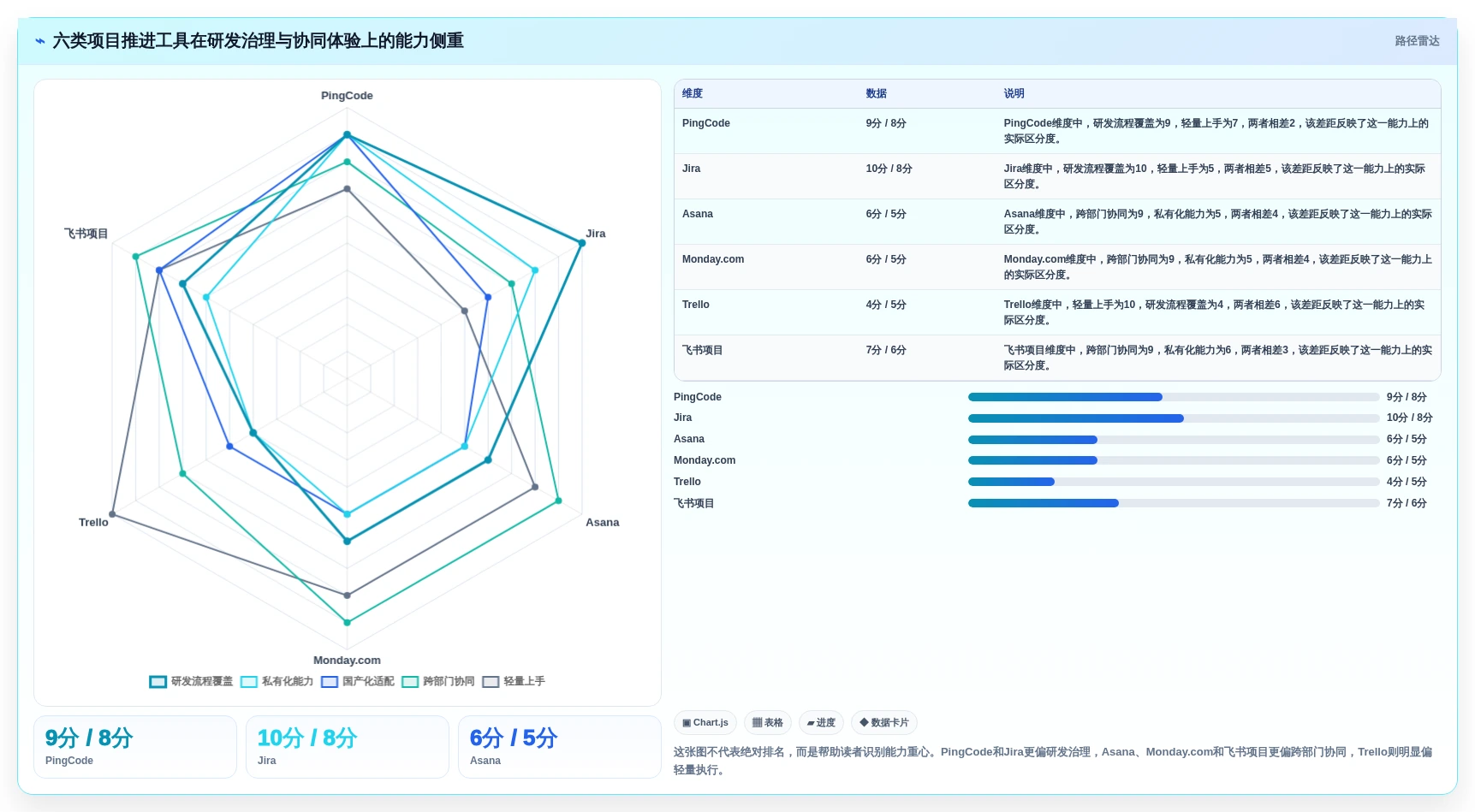Click the Trello axis label on radar
This screenshot has width=1475, height=812.
click(93, 523)
